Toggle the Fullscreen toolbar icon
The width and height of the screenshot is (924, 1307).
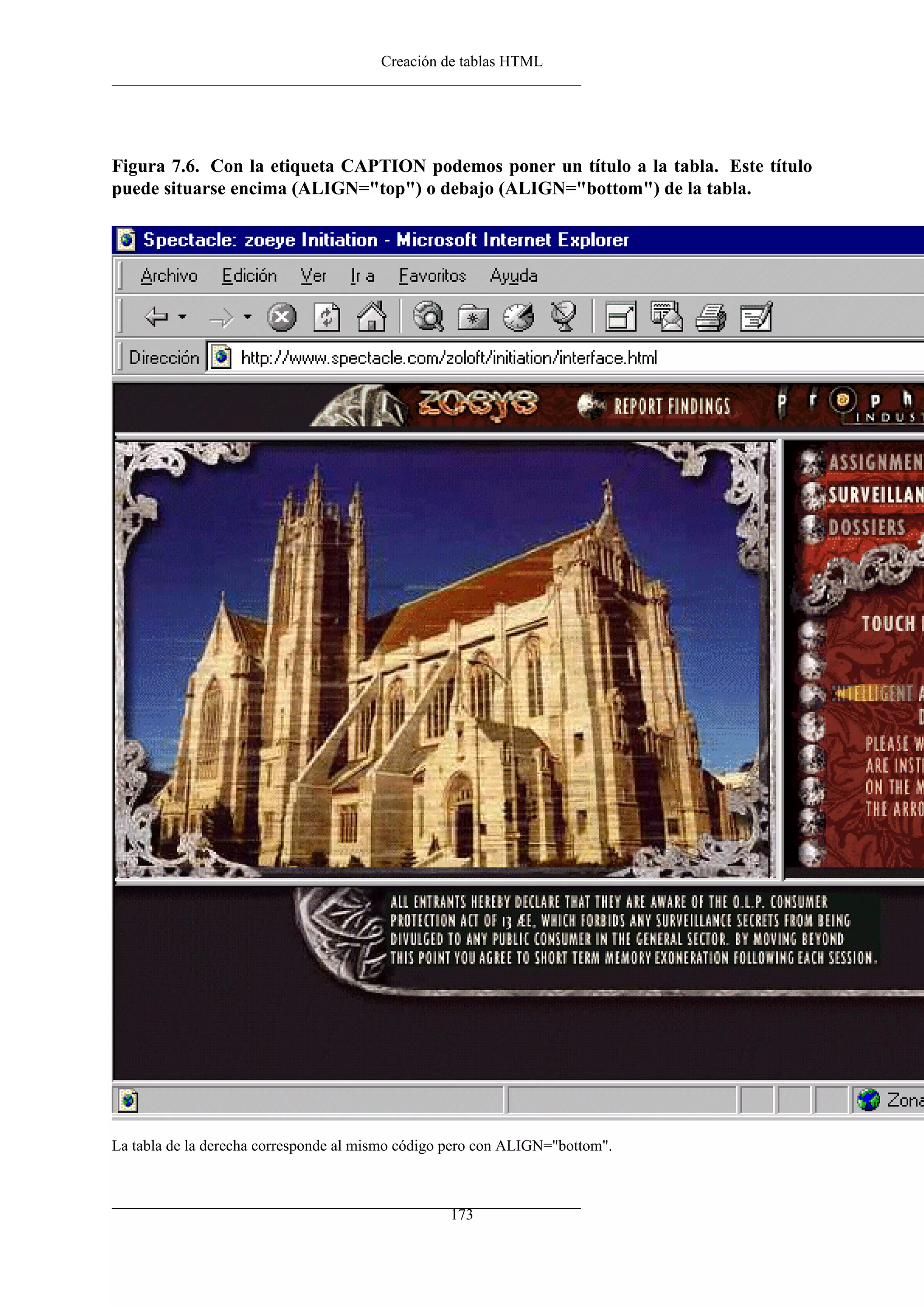[620, 316]
